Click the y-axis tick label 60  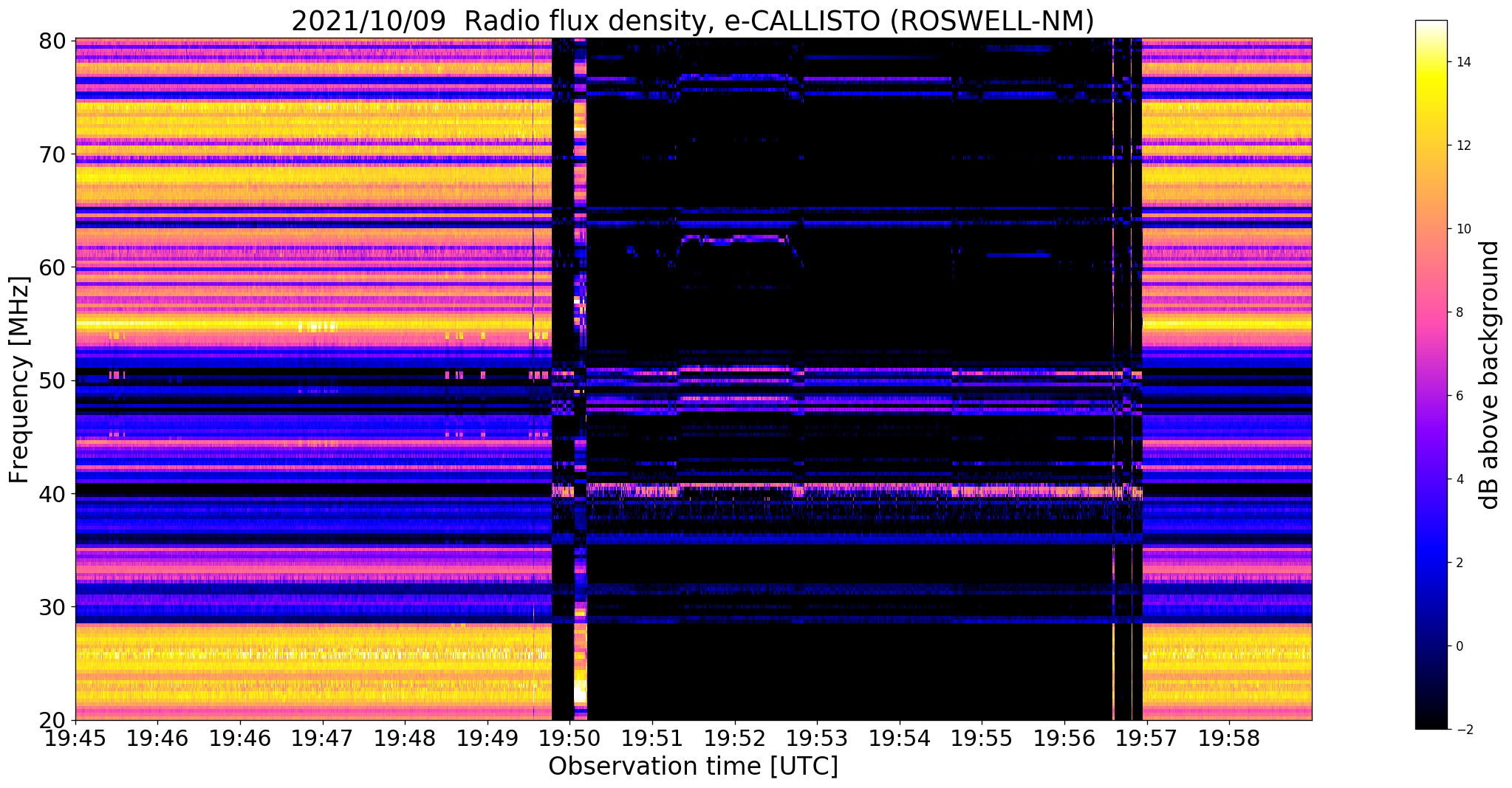click(x=52, y=267)
